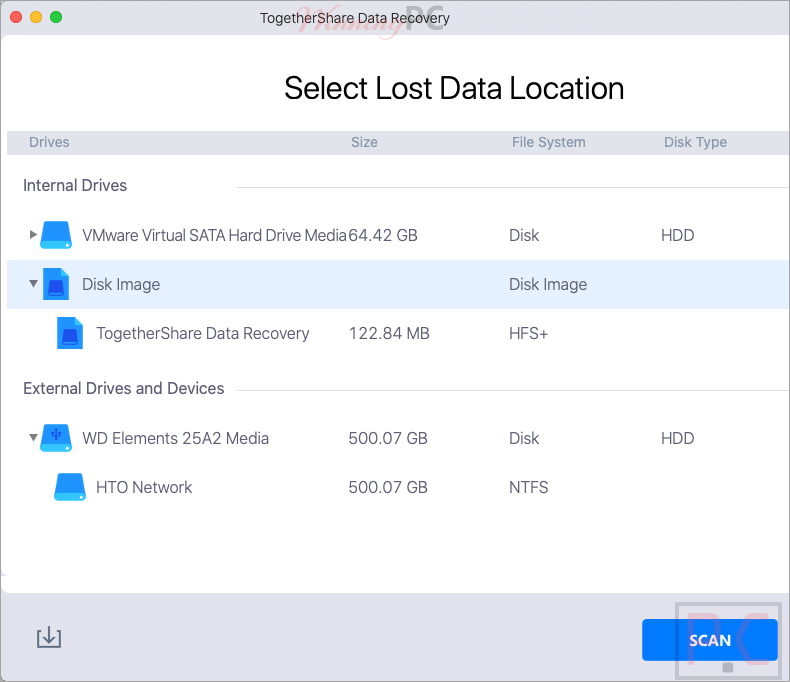Select WD Elements 25A2 Media name
Viewport: 790px width, 682px height.
tap(175, 438)
